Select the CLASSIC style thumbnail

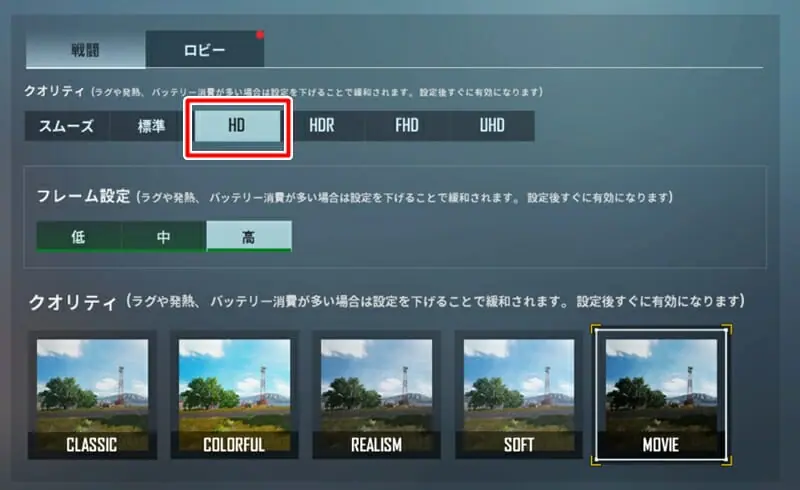coord(92,395)
